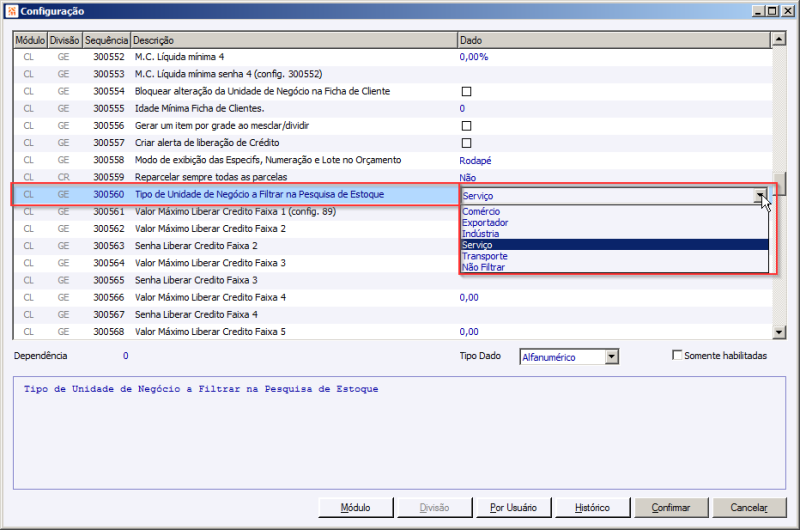This screenshot has width=800, height=530.
Task: Expand the Tipo Dado Alfanumérico dropdown
Action: pyautogui.click(x=612, y=357)
